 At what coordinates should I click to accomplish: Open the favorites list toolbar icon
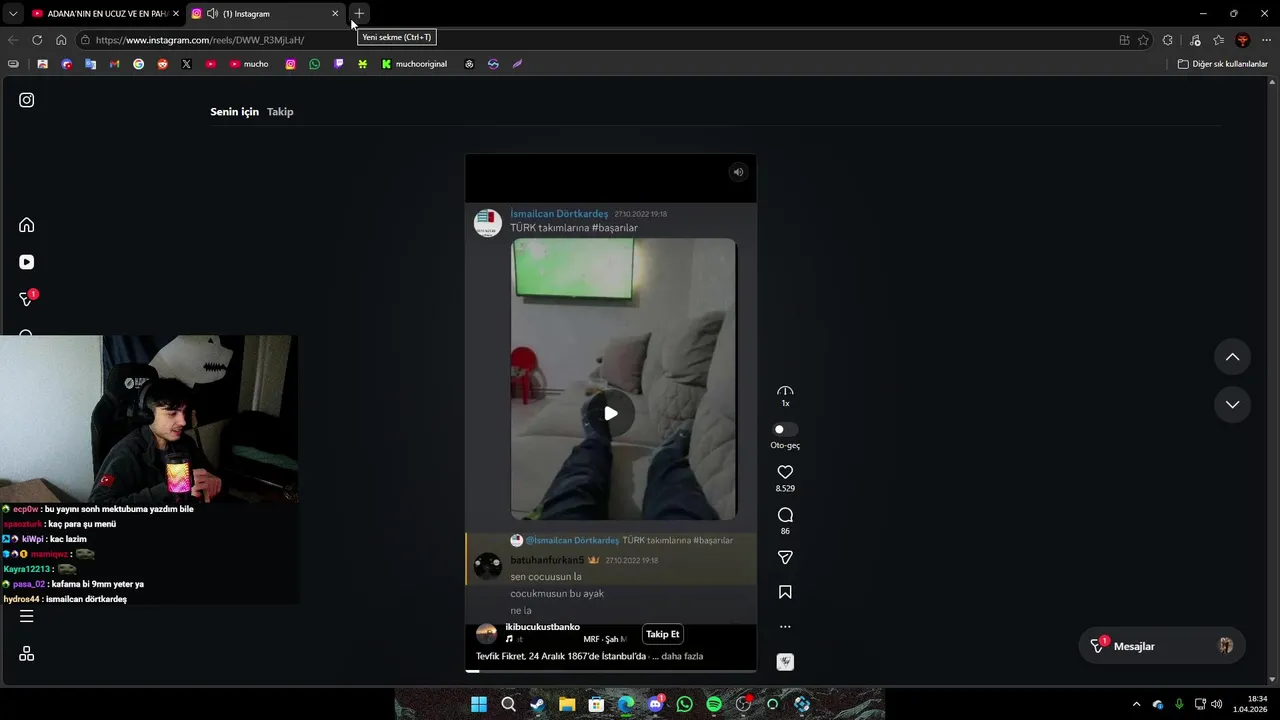(1218, 40)
